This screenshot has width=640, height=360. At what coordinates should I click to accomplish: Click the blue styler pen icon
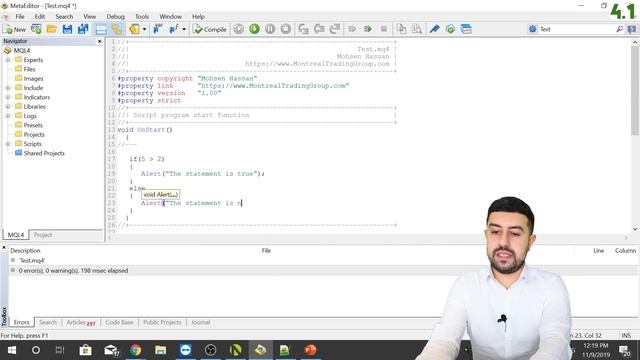[x=434, y=29]
